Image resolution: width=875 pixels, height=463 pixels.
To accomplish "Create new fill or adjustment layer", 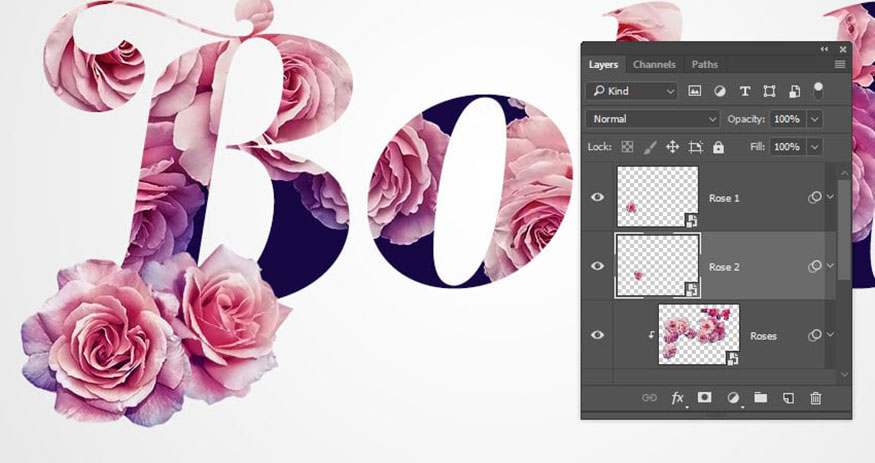I will point(733,398).
